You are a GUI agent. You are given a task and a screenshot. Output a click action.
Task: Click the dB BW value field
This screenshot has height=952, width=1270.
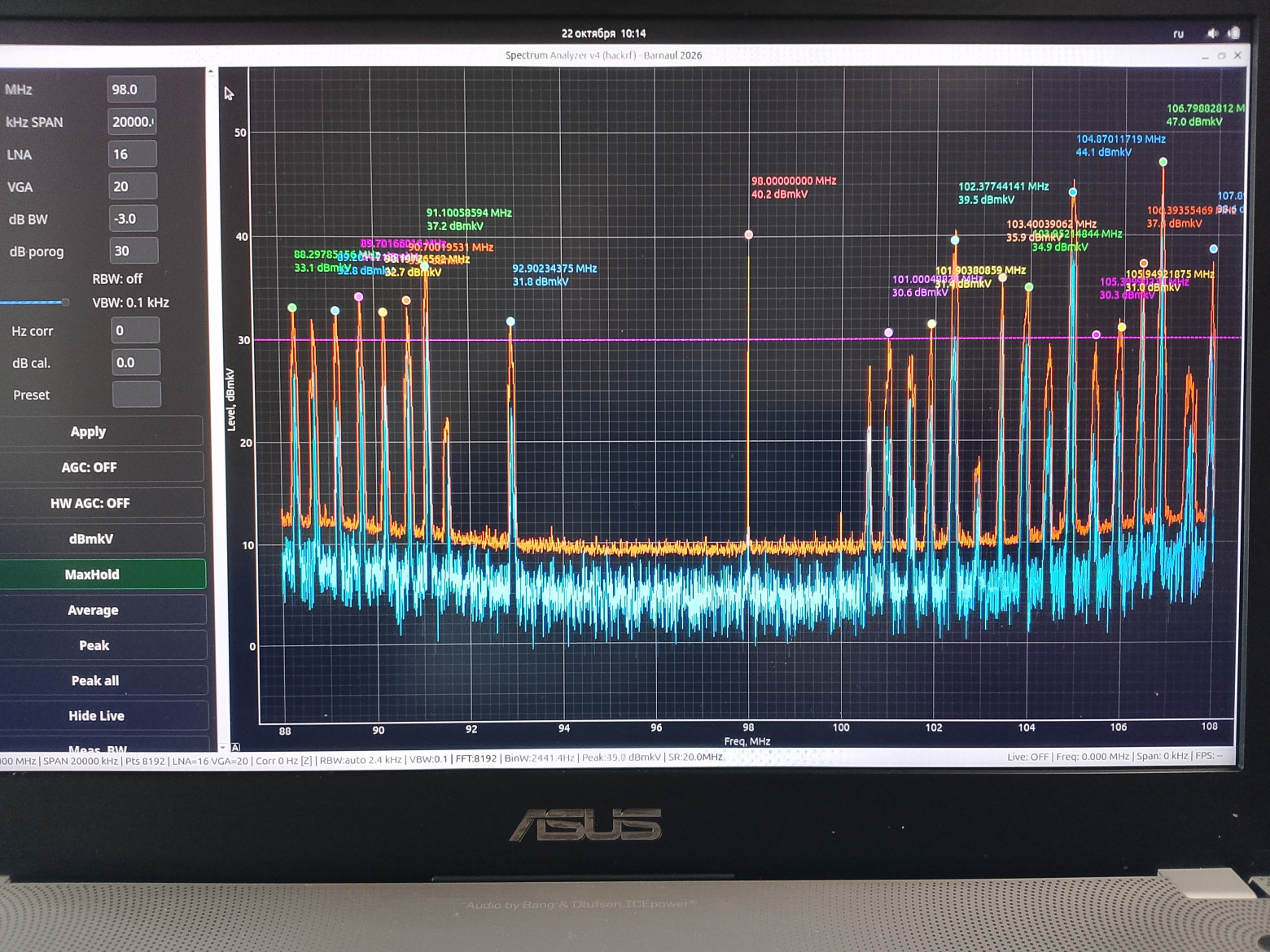pyautogui.click(x=134, y=219)
